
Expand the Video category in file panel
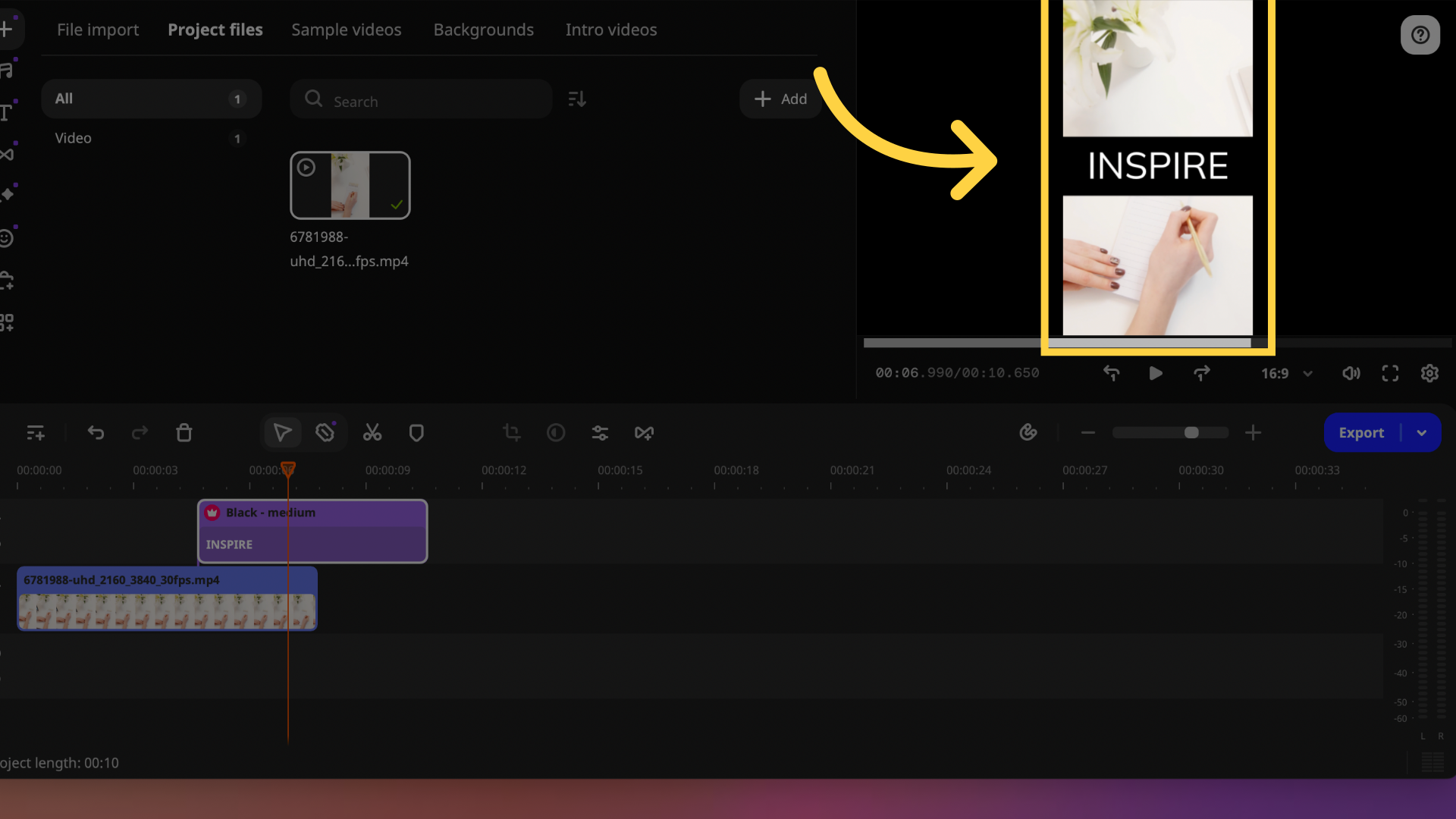coord(73,137)
